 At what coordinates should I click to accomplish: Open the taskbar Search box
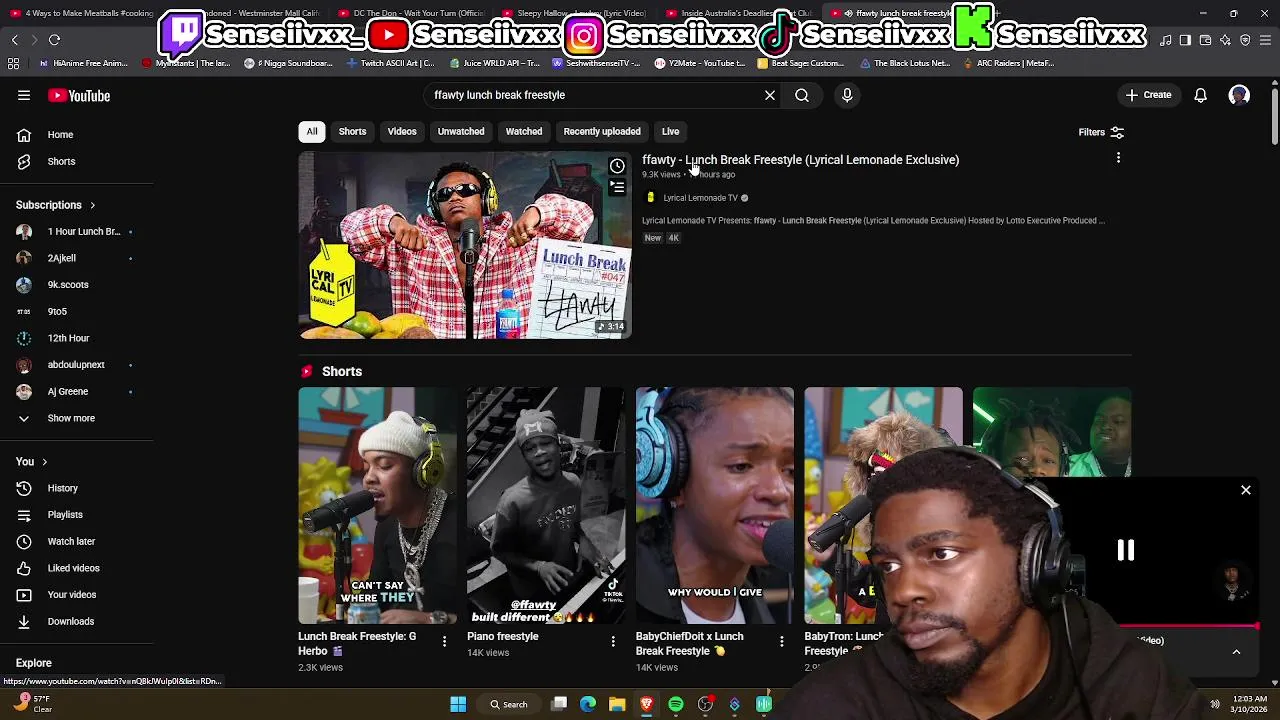pyautogui.click(x=507, y=704)
